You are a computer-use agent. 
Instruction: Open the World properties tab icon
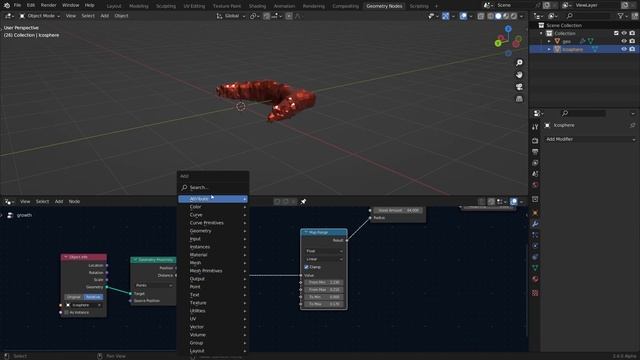[x=535, y=185]
